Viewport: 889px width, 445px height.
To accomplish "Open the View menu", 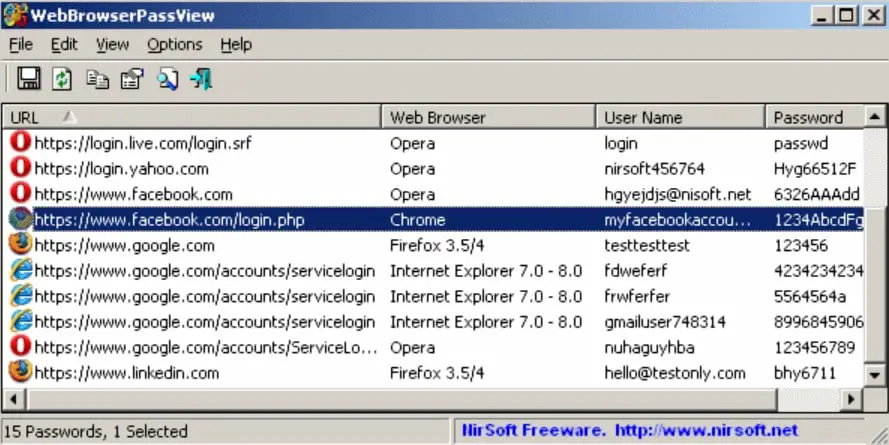I will [x=112, y=44].
